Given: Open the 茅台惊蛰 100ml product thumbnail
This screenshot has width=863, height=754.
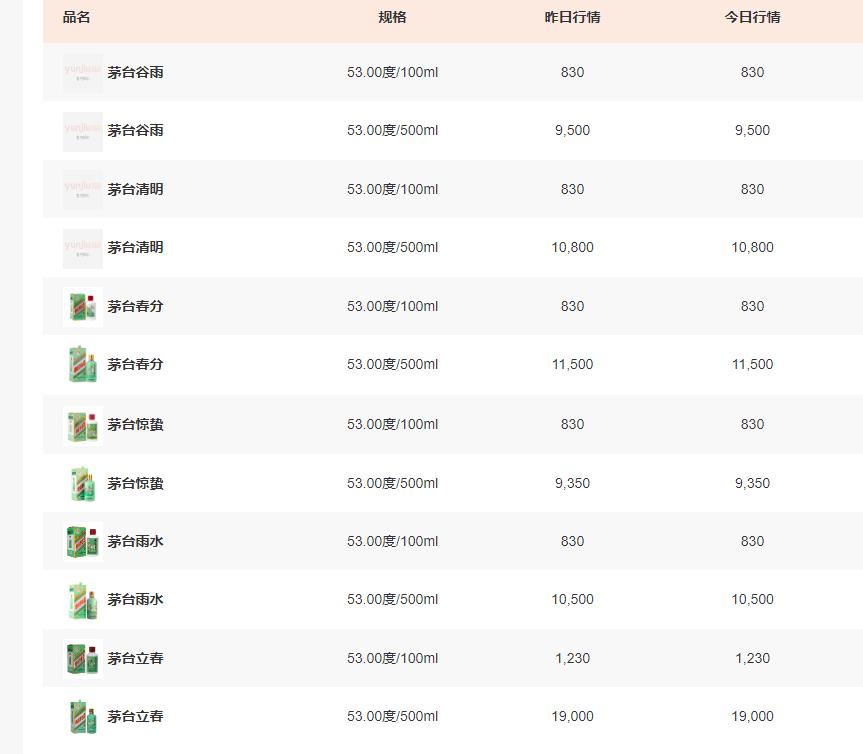Looking at the screenshot, I should tap(83, 425).
